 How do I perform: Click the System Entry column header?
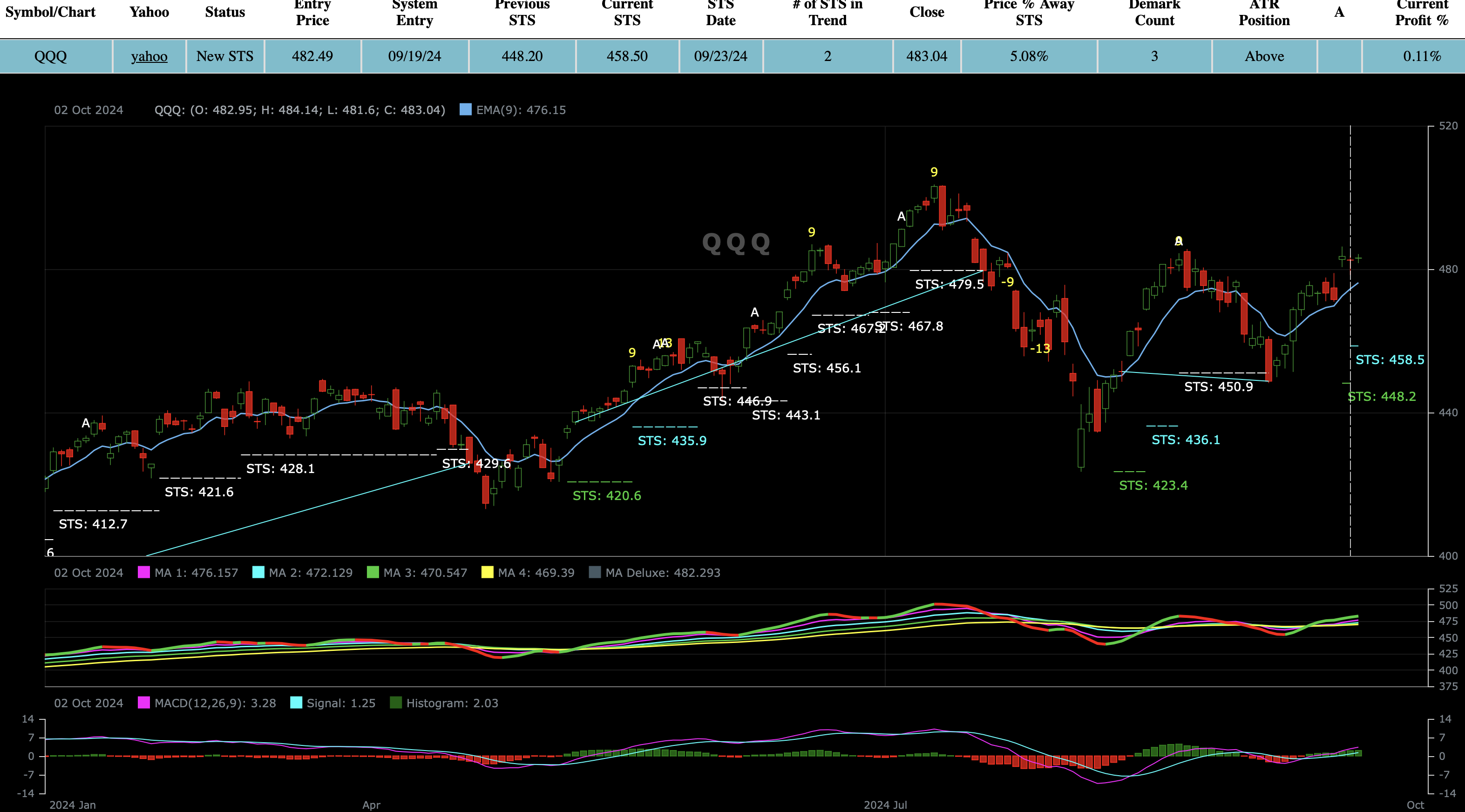414,13
